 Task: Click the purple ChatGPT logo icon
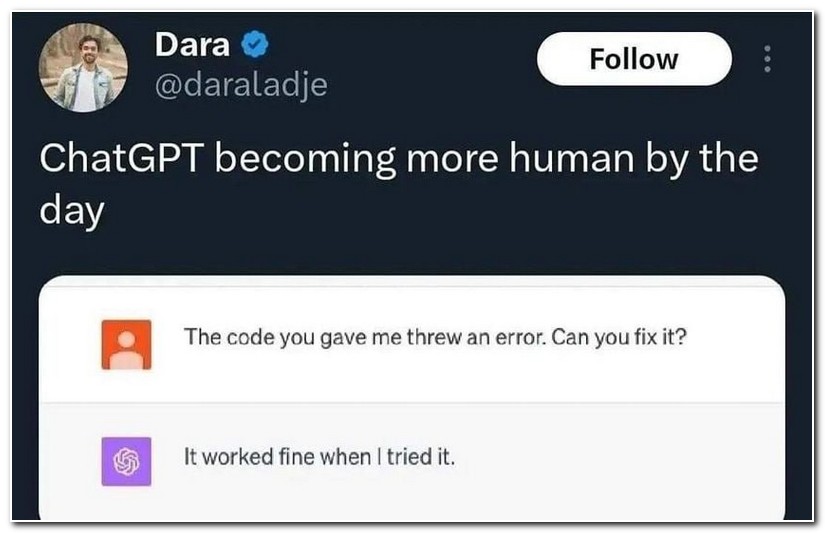tap(126, 462)
